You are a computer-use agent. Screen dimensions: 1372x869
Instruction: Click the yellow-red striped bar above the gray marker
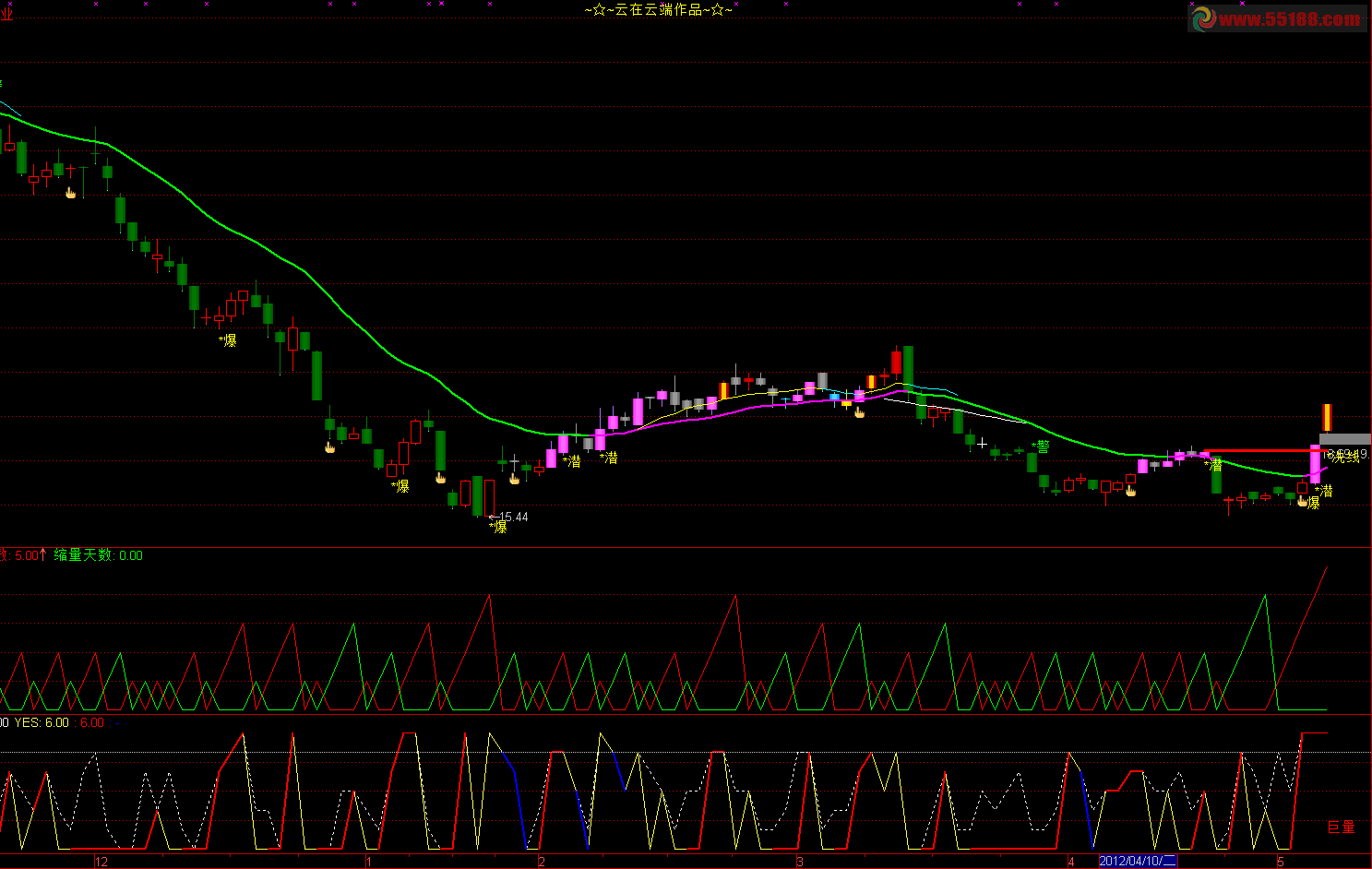click(x=1327, y=418)
